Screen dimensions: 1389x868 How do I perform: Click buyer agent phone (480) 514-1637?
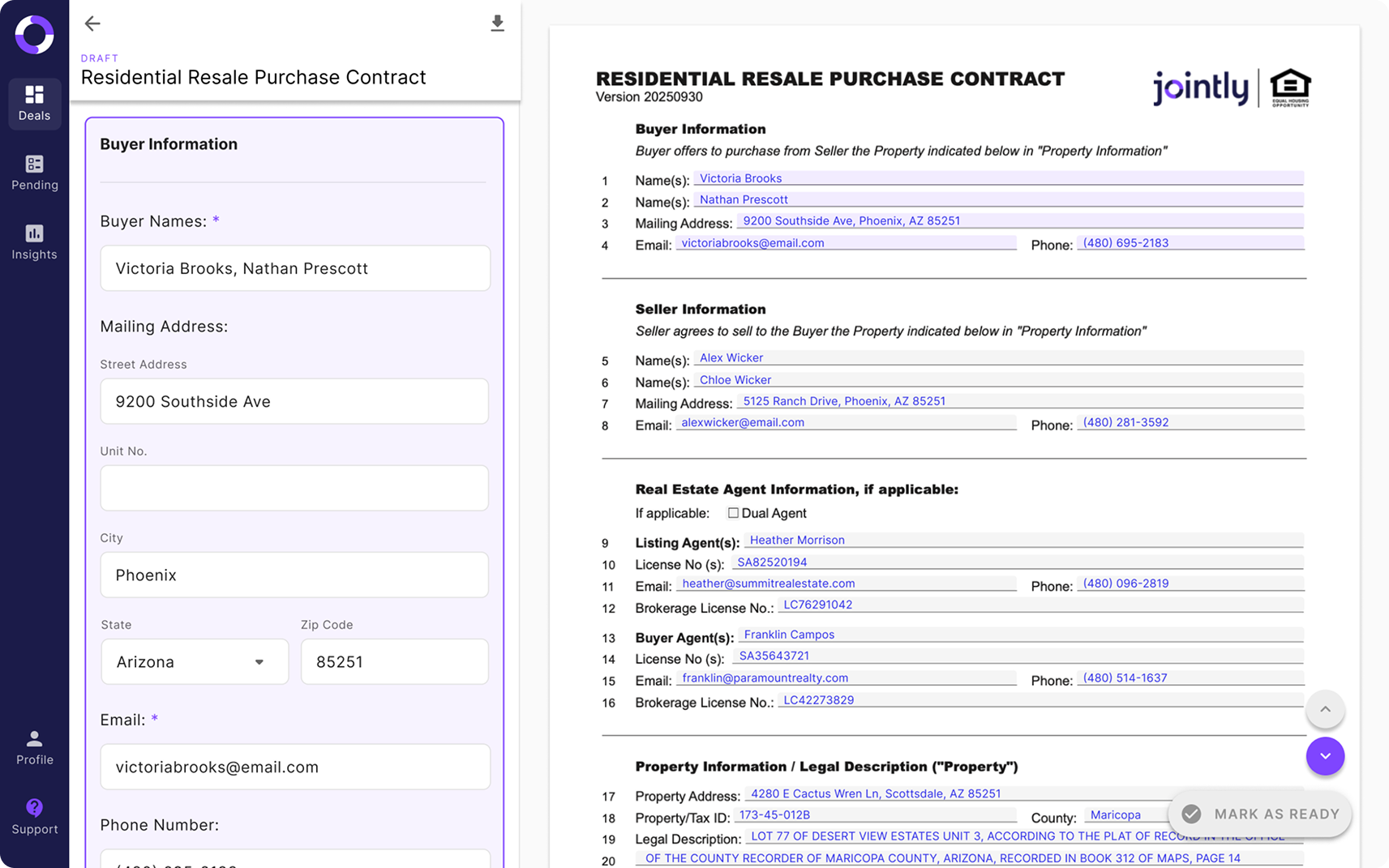click(1125, 678)
